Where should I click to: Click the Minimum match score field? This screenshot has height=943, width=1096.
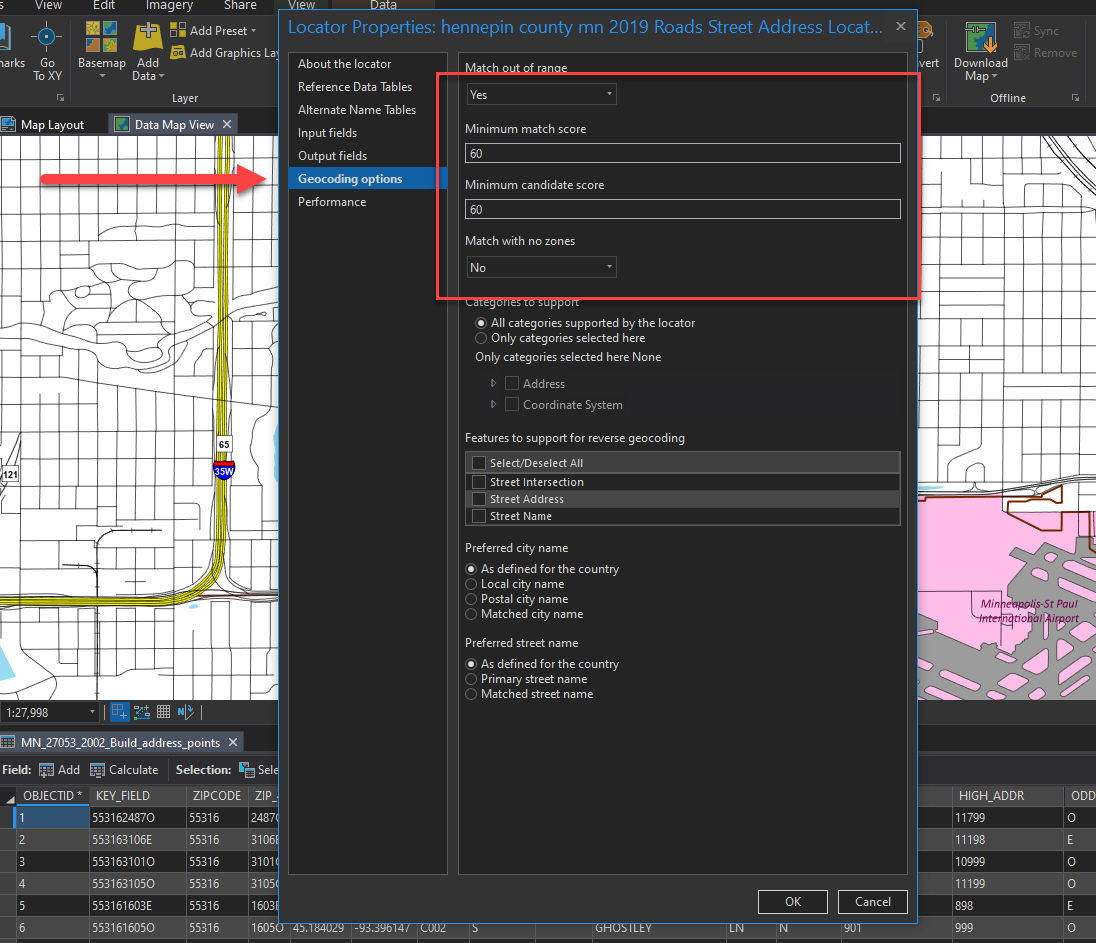[x=683, y=153]
